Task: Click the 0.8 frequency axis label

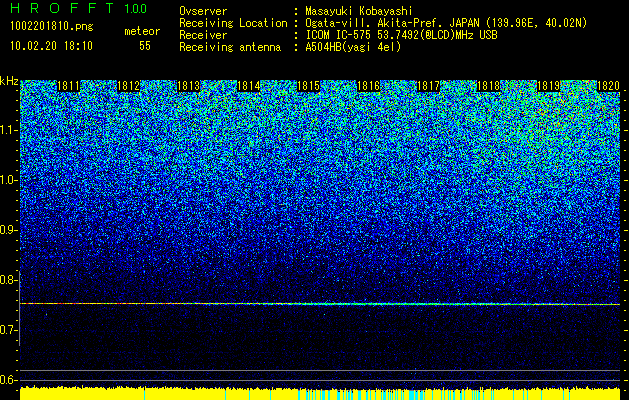Action: pos(7,280)
